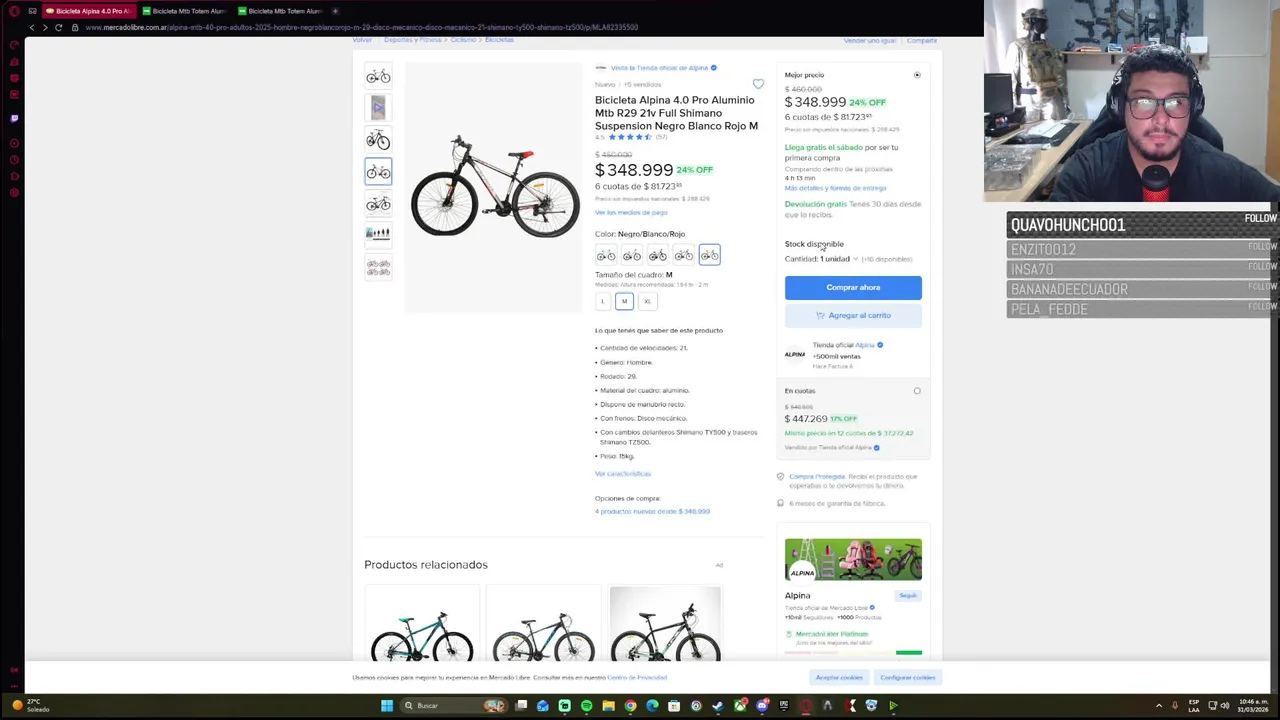Open File Explorer from the taskbar
This screenshot has height=720, width=1280.
(608, 706)
